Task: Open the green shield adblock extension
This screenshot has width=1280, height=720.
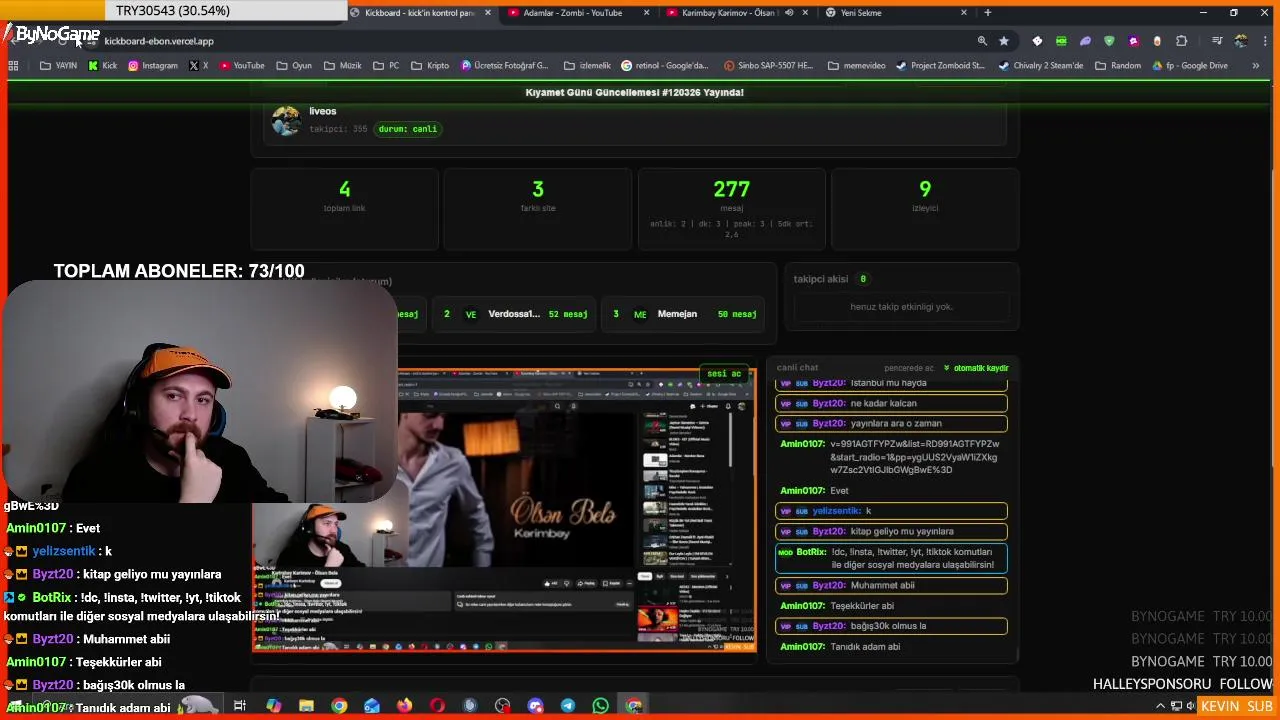Action: 1109,41
